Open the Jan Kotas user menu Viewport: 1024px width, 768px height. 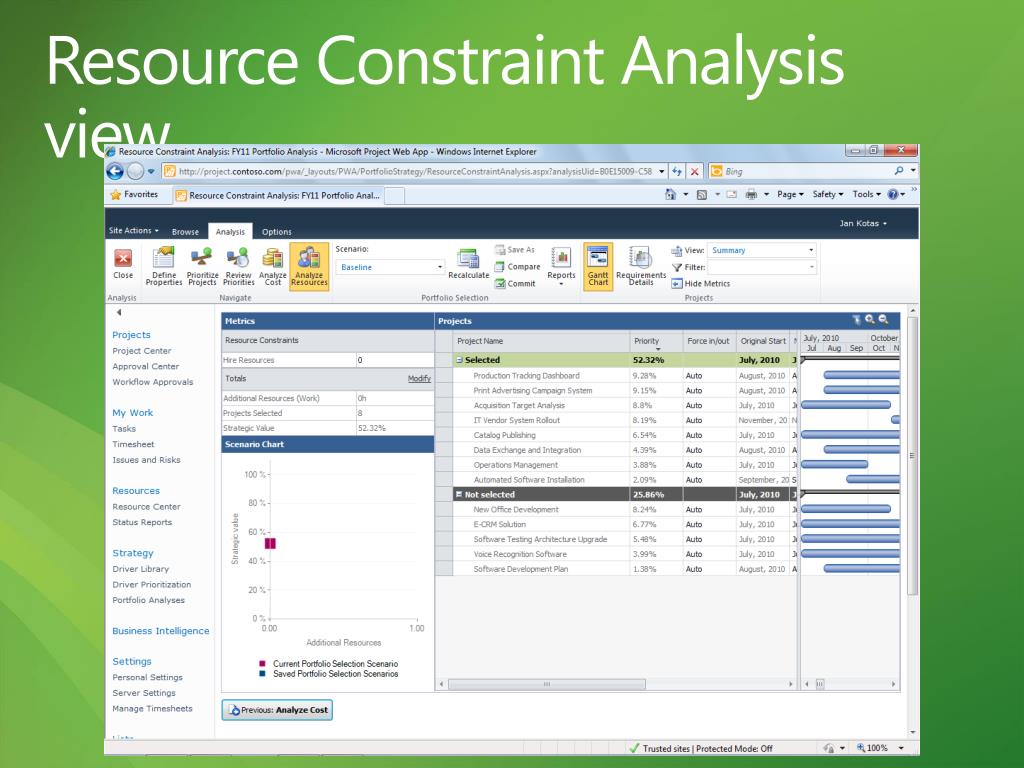tap(863, 223)
